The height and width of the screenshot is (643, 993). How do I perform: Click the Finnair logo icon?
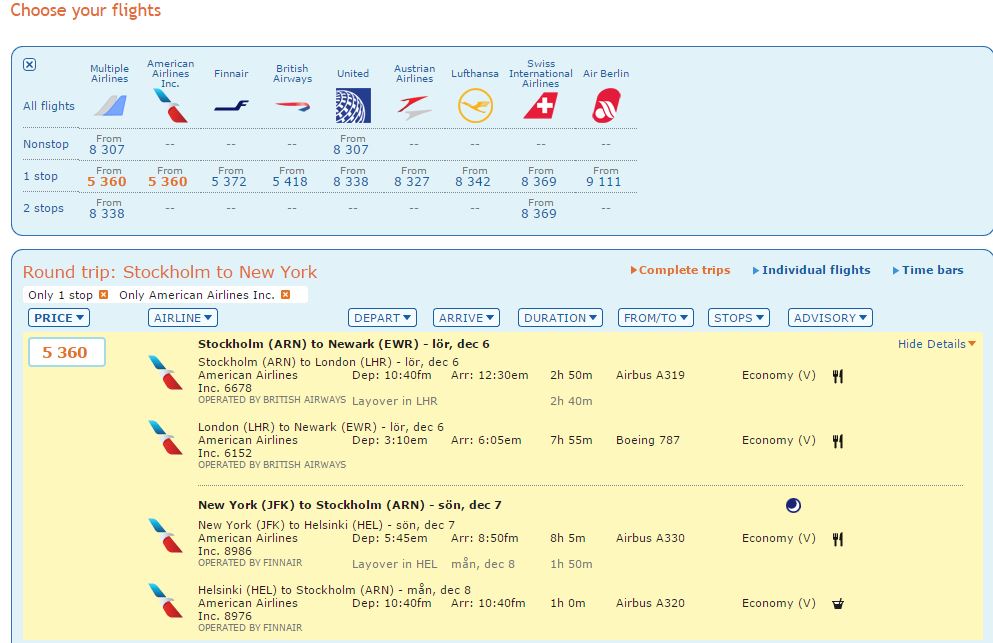click(x=231, y=105)
